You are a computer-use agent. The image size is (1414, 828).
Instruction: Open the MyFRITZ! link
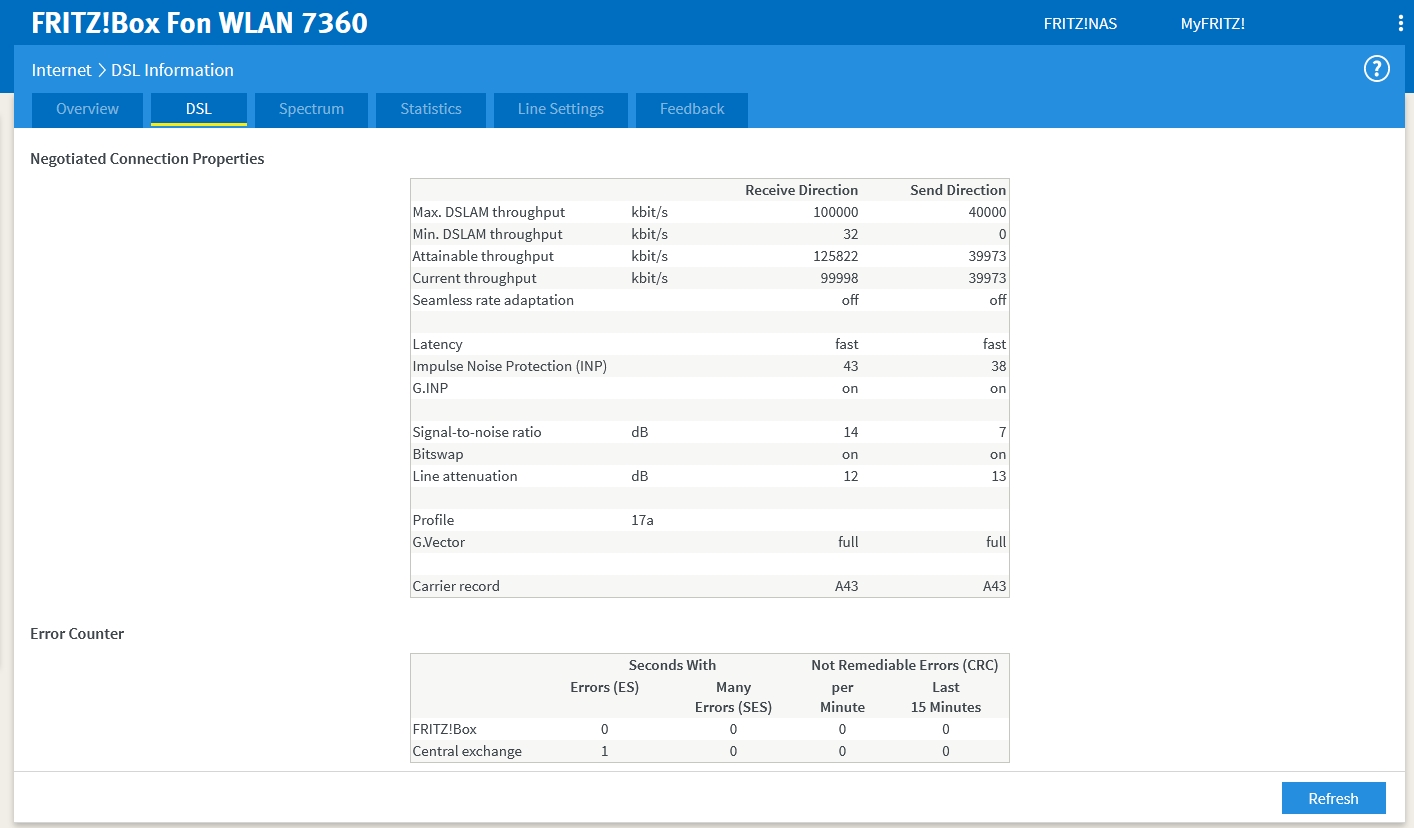(1212, 24)
